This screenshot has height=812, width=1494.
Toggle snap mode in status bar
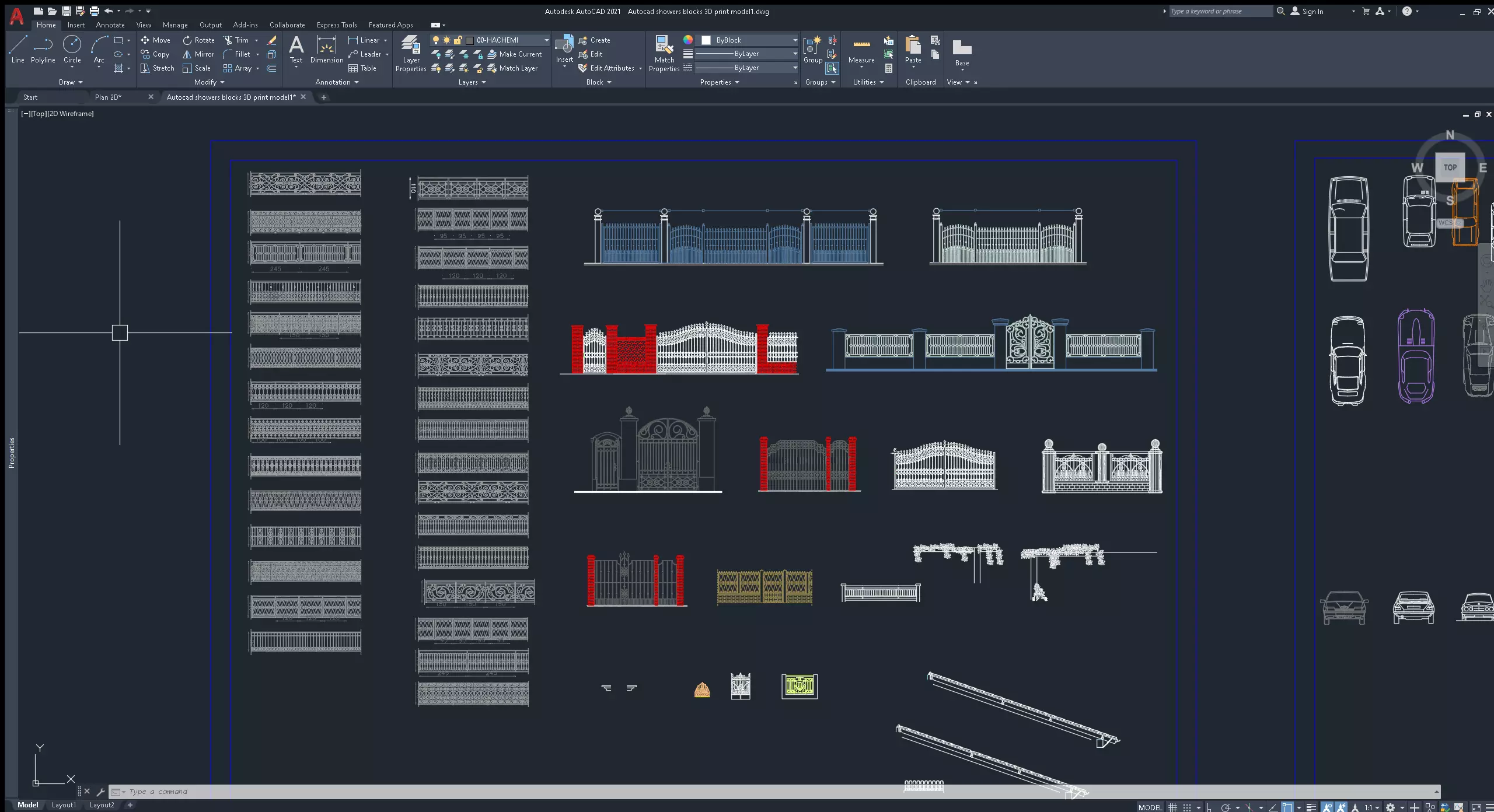tap(1187, 807)
